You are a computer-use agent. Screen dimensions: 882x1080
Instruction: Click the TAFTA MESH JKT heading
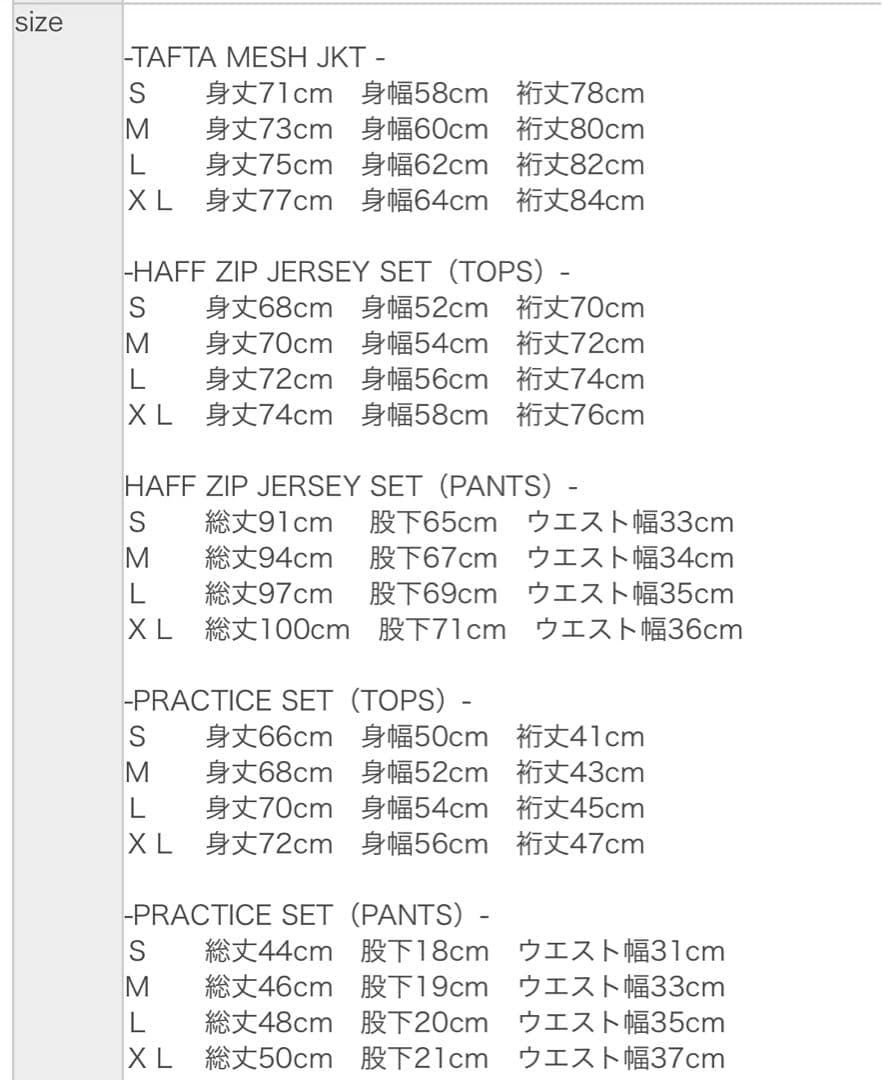(x=254, y=58)
